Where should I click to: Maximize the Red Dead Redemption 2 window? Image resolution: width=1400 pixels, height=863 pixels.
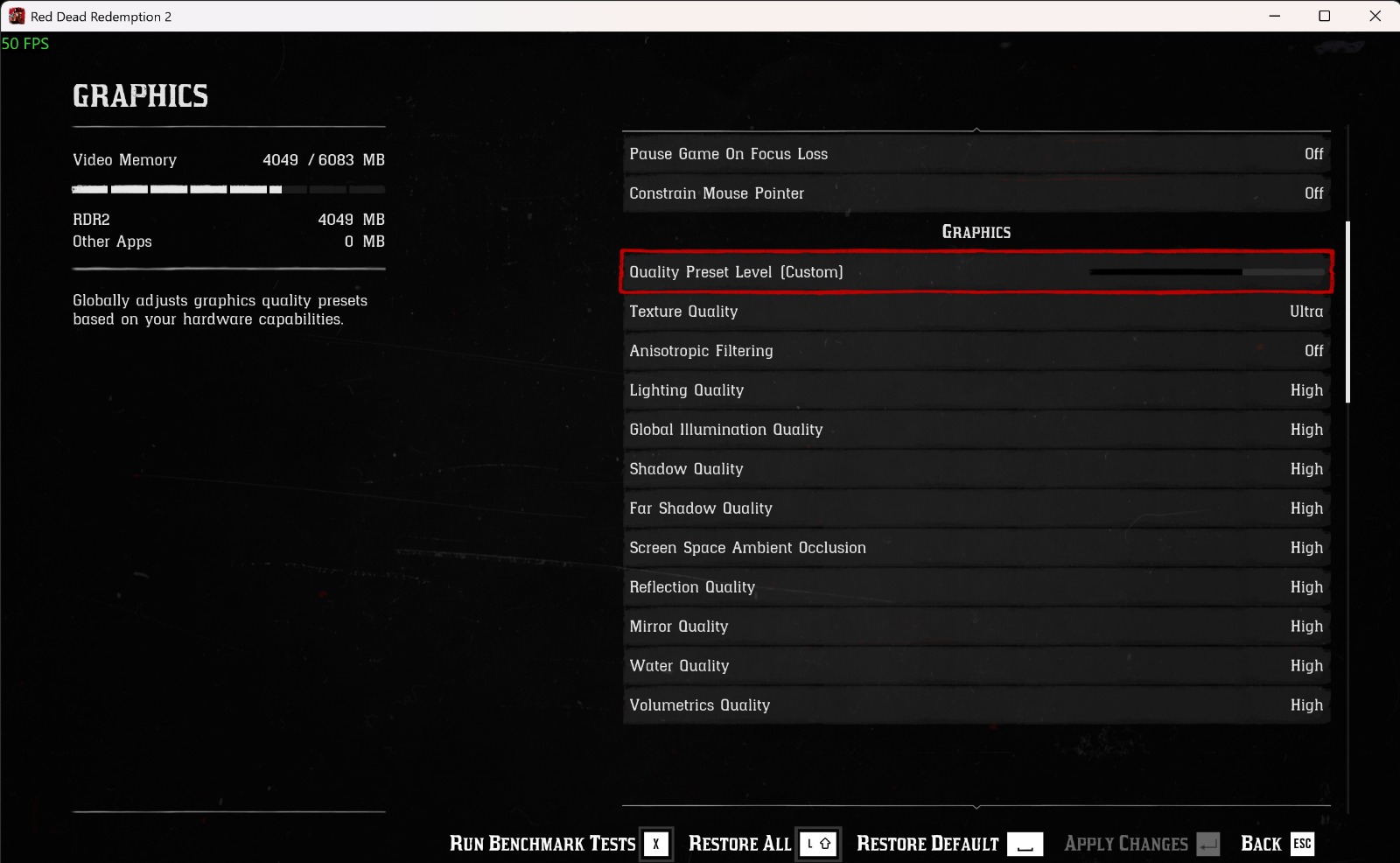click(x=1325, y=16)
